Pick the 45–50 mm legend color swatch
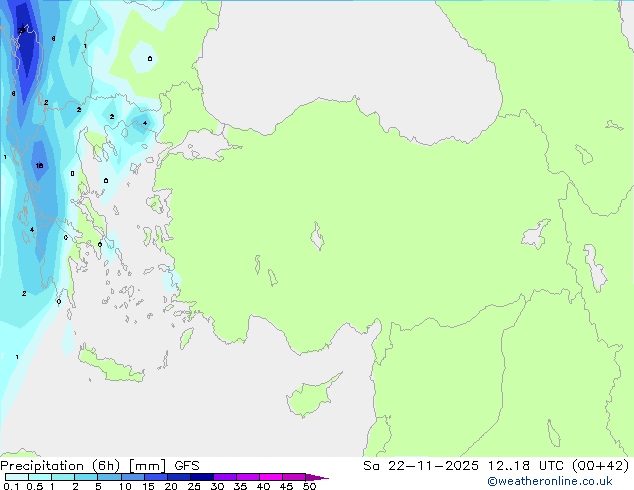634x490 pixels. click(294, 477)
